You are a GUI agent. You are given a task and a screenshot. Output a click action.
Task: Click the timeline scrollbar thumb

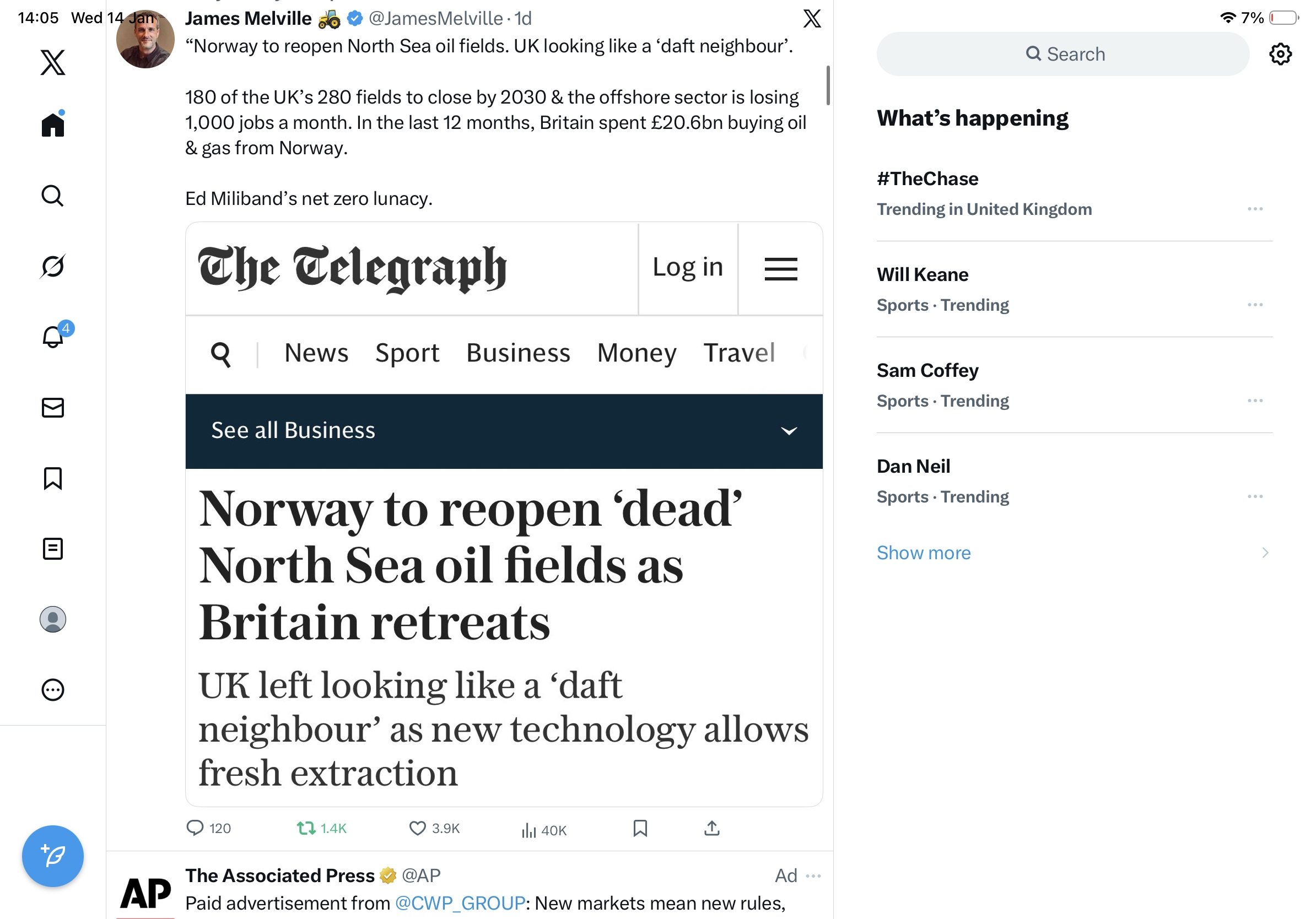point(828,86)
